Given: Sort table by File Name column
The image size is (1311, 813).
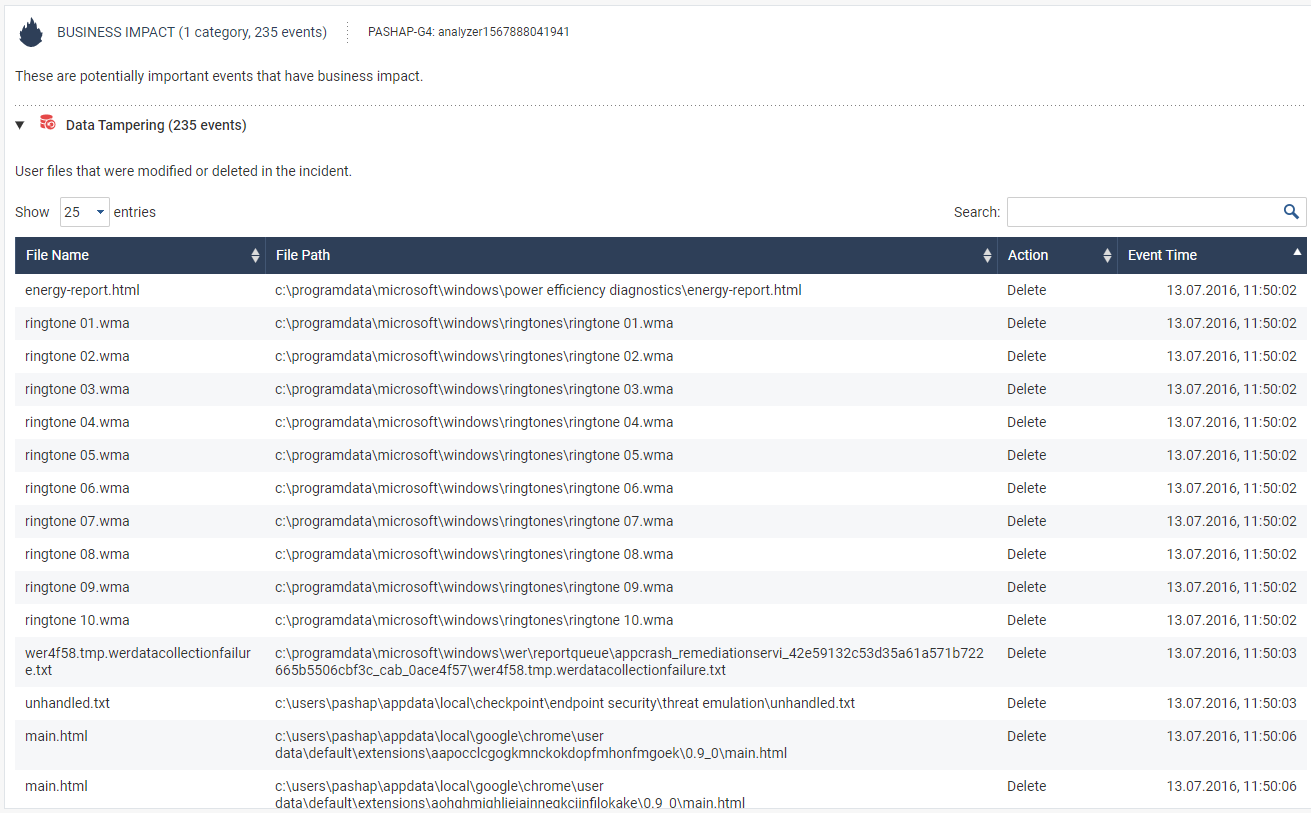Looking at the screenshot, I should tap(140, 255).
